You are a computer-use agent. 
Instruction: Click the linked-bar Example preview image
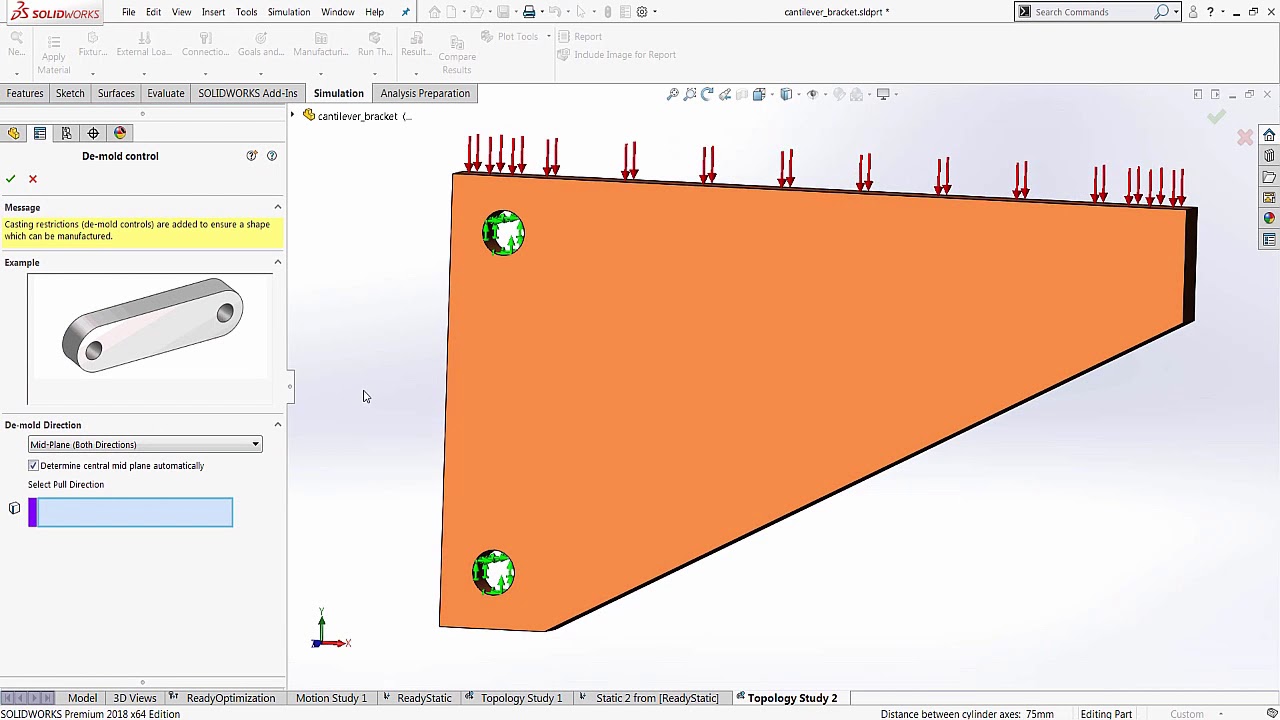[x=152, y=326]
